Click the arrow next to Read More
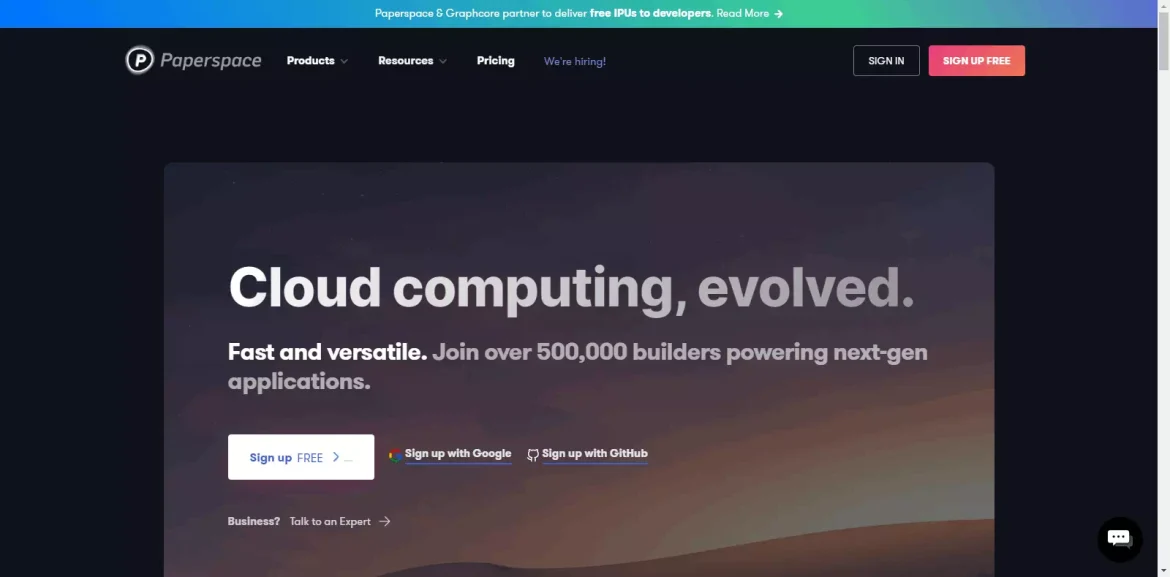 (778, 13)
